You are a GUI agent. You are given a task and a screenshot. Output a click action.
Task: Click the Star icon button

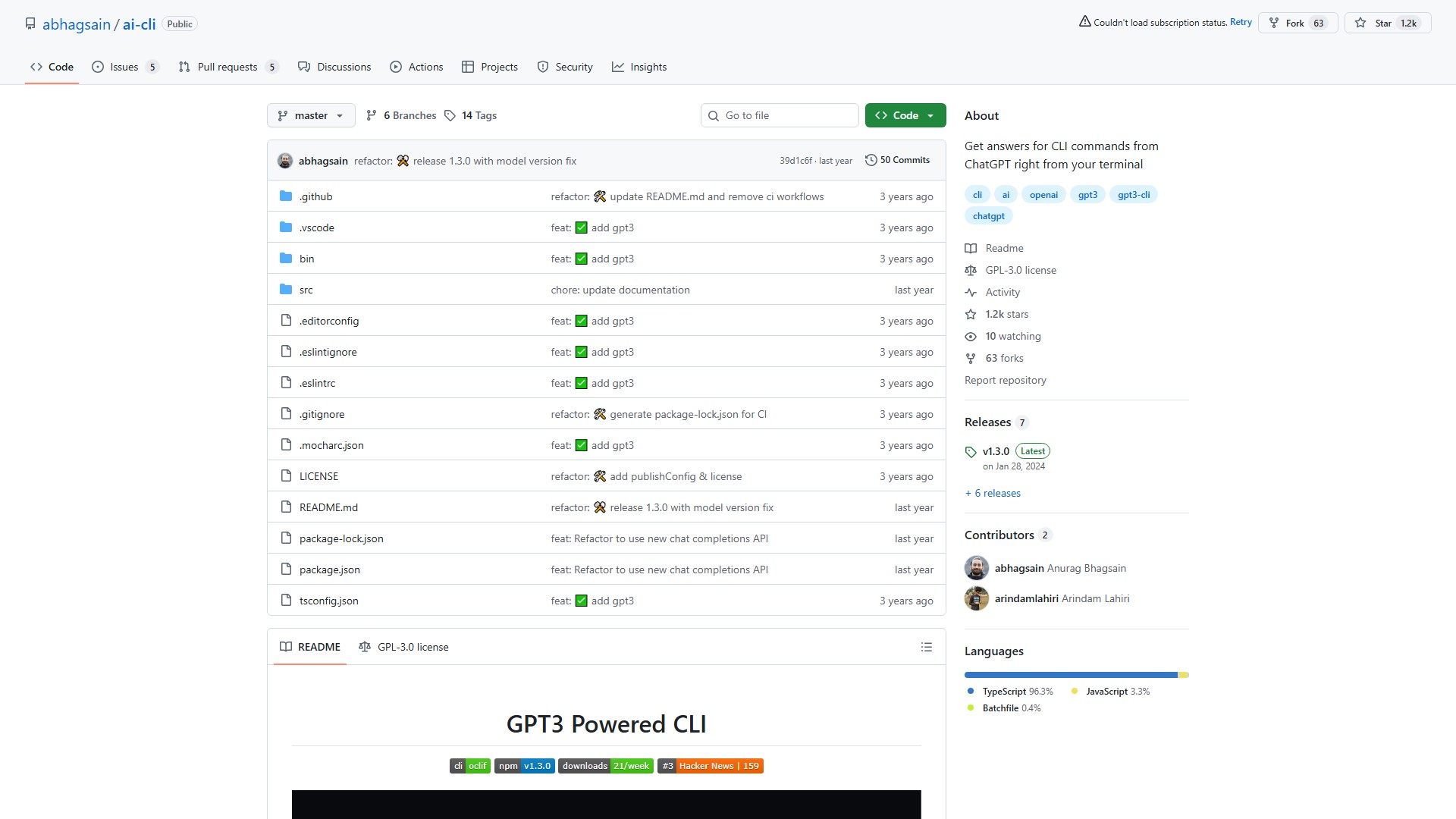pos(1360,23)
